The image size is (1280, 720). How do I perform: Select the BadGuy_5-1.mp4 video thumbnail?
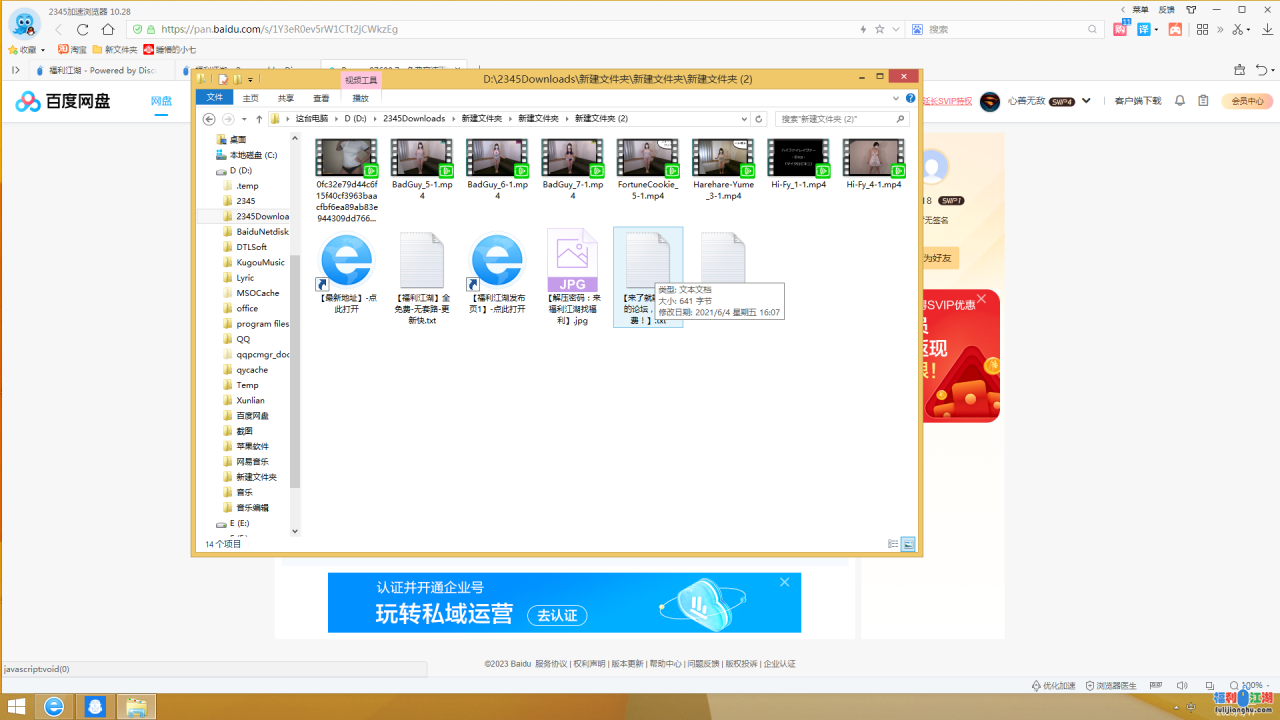421,158
